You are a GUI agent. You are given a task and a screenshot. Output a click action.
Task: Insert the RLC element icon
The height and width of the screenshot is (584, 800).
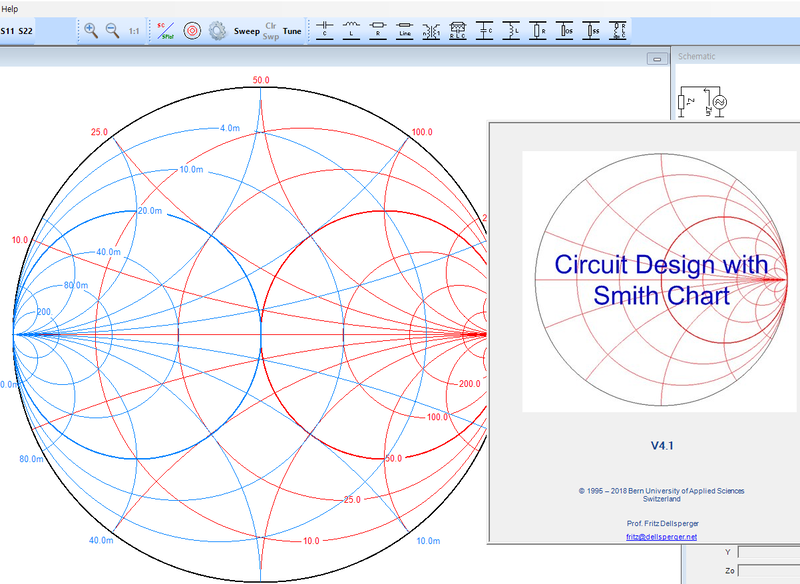pyautogui.click(x=458, y=31)
